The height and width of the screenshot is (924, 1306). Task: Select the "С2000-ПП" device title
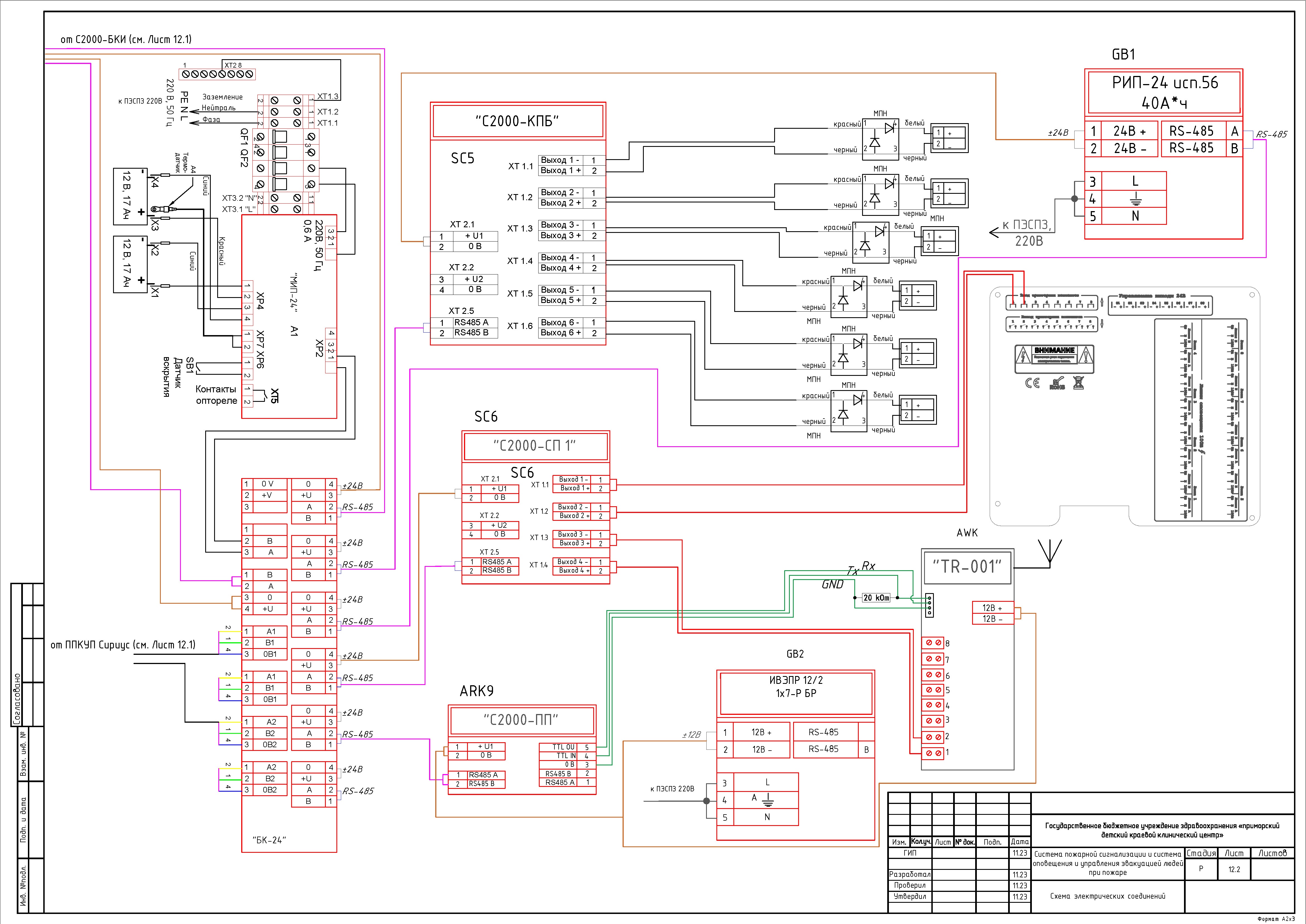tap(521, 720)
